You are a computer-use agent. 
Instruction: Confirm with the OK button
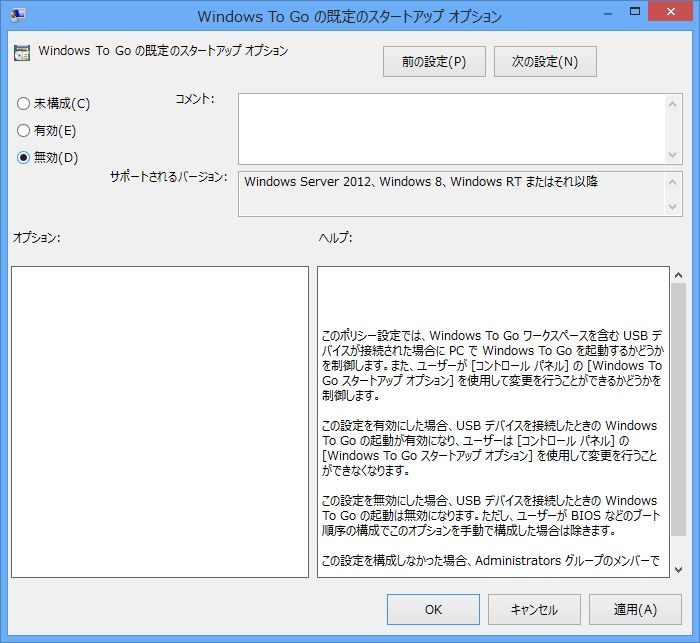(x=433, y=610)
